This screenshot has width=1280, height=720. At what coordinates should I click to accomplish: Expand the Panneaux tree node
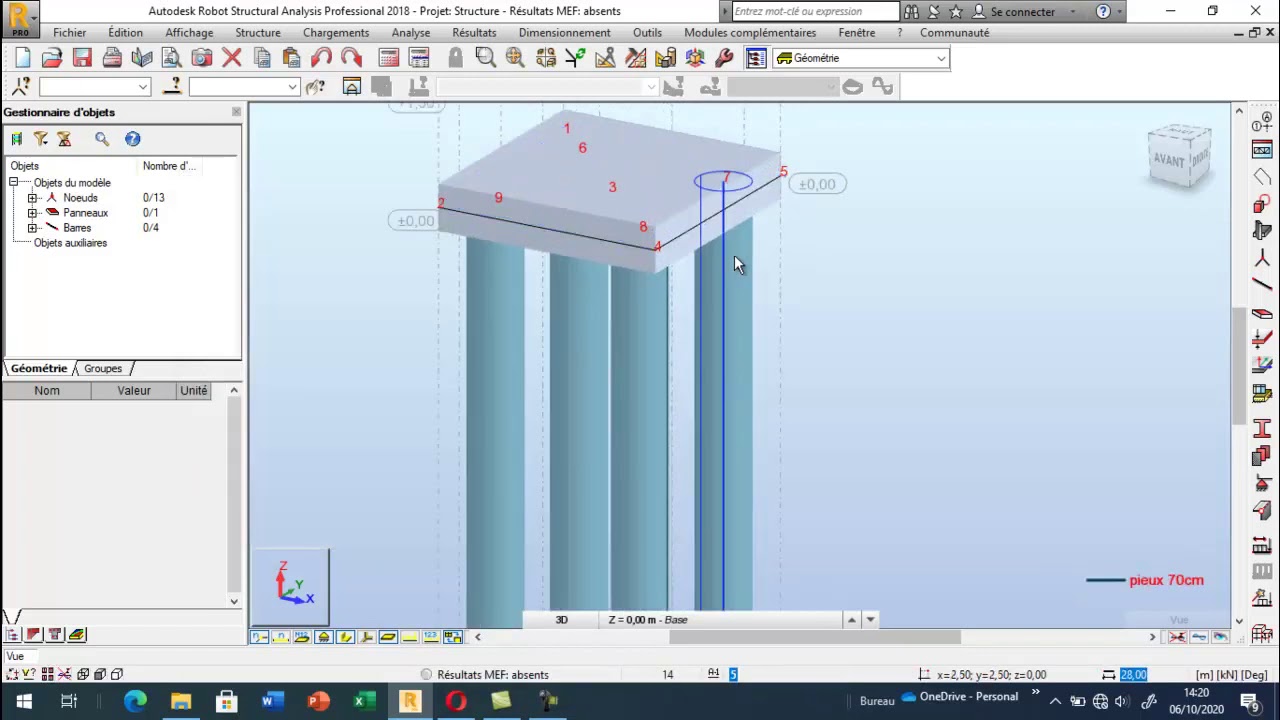(x=32, y=213)
